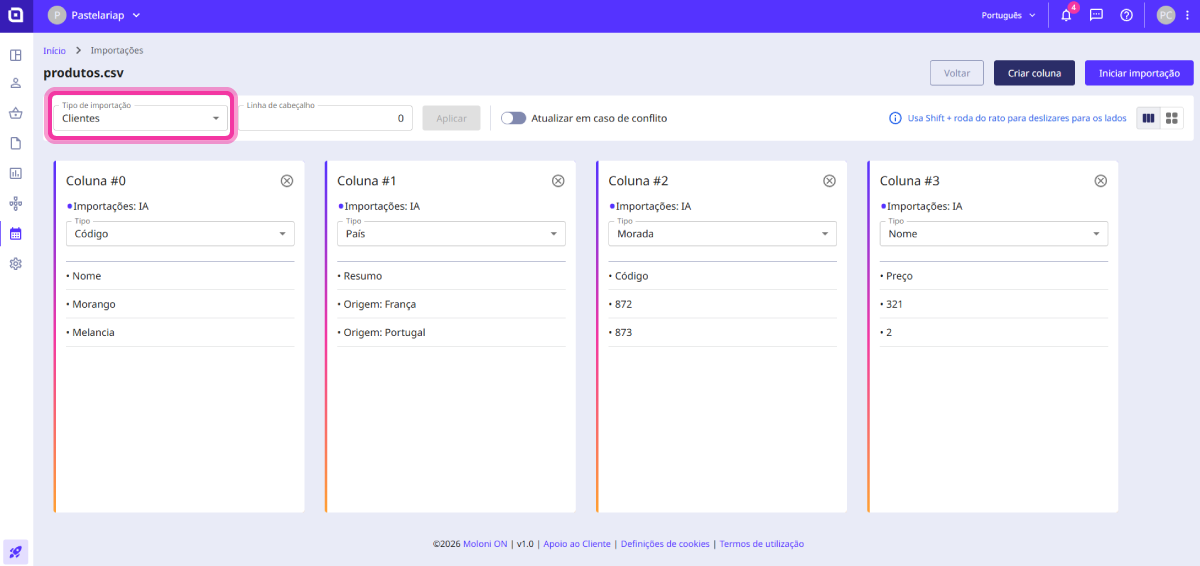Click the Iniciar importação button
1200x566 pixels.
coord(1139,73)
